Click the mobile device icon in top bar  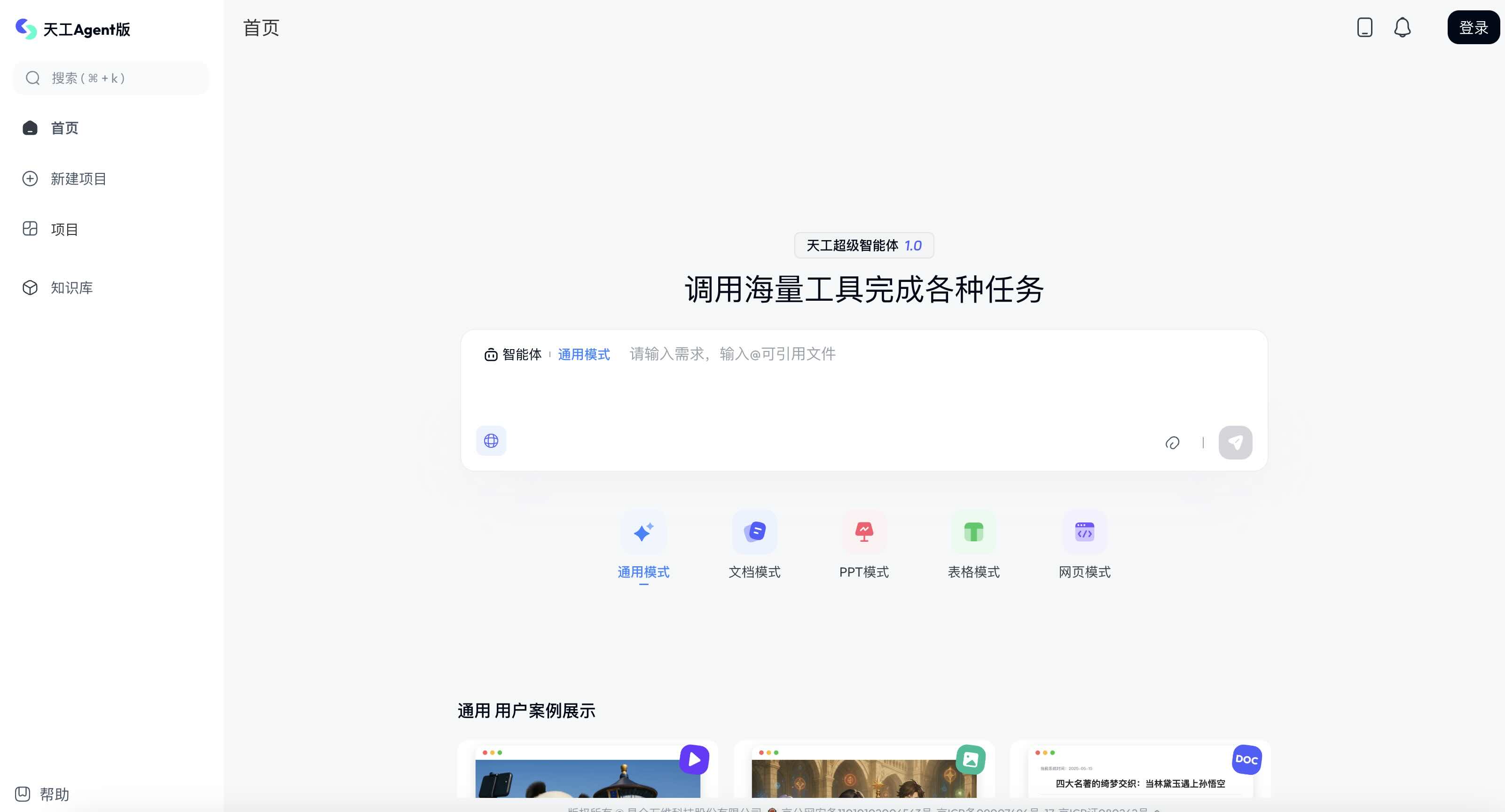pos(1364,27)
